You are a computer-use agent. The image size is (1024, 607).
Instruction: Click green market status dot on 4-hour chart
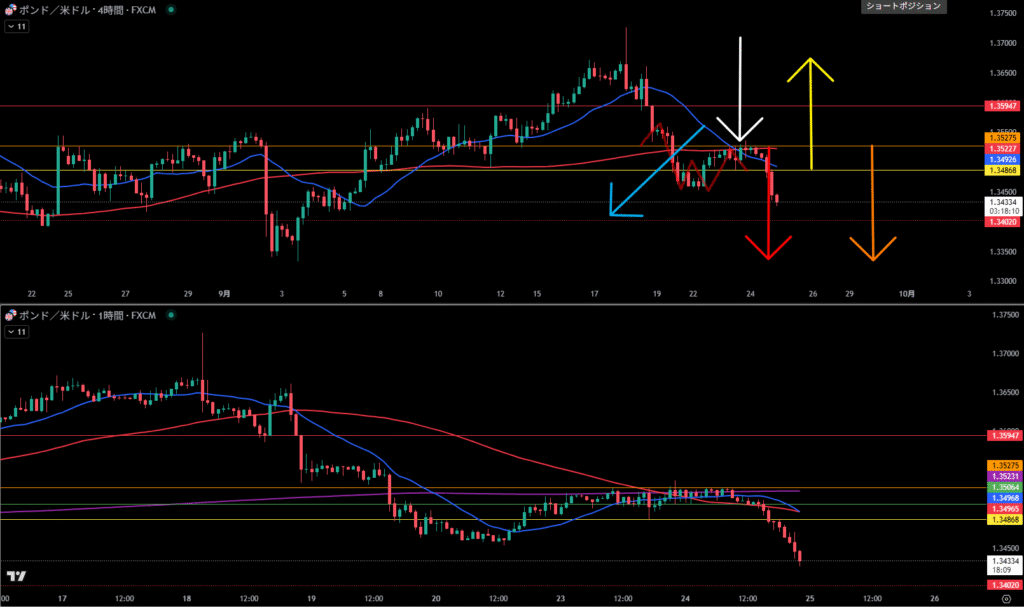(x=170, y=9)
